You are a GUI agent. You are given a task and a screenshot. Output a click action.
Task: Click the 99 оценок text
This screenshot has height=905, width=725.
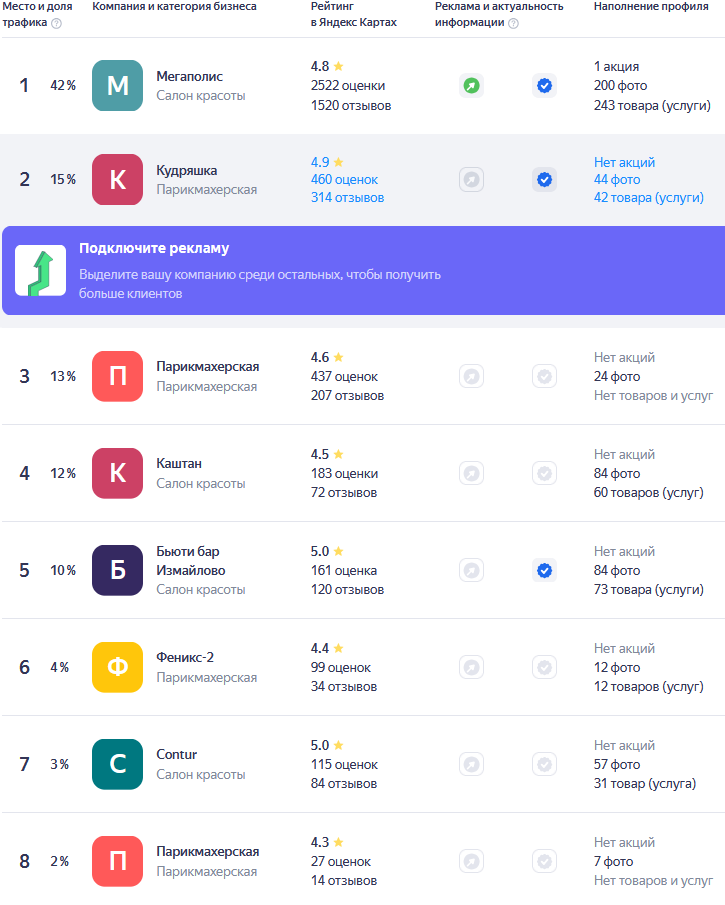tap(341, 667)
